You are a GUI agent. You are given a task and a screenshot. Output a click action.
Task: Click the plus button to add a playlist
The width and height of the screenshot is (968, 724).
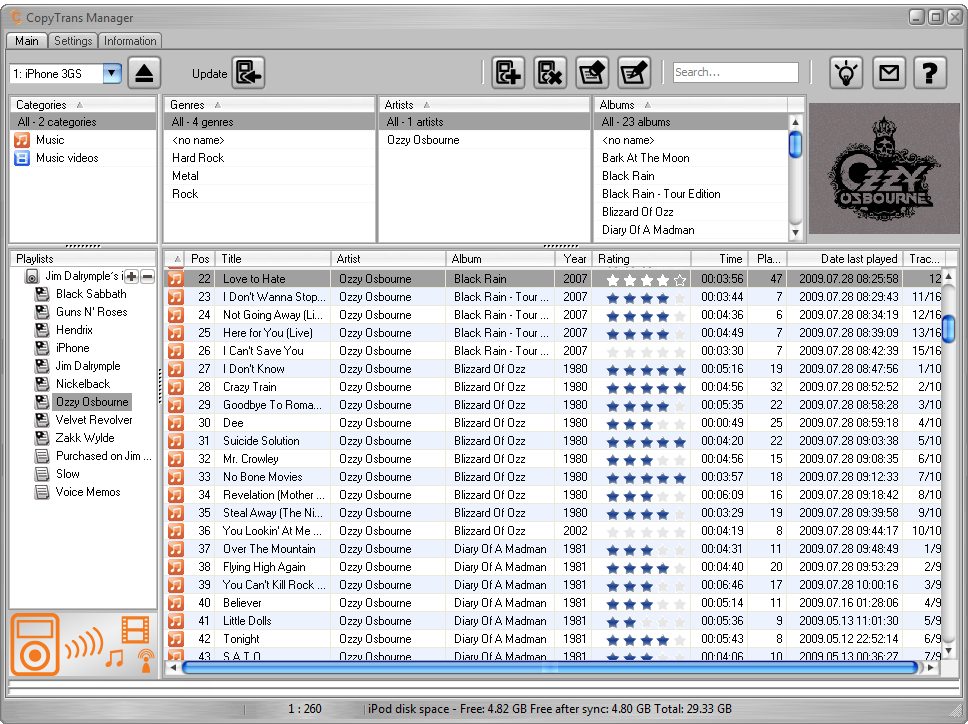131,277
